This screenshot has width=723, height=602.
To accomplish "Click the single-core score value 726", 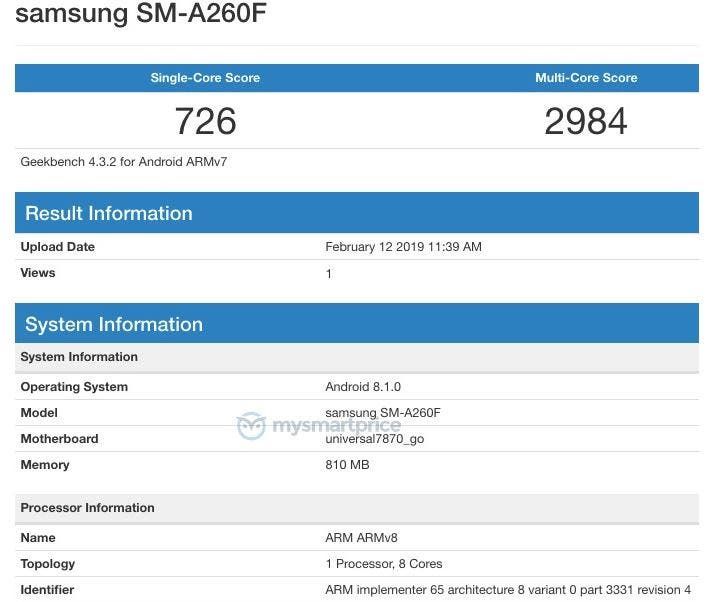I will [x=206, y=121].
